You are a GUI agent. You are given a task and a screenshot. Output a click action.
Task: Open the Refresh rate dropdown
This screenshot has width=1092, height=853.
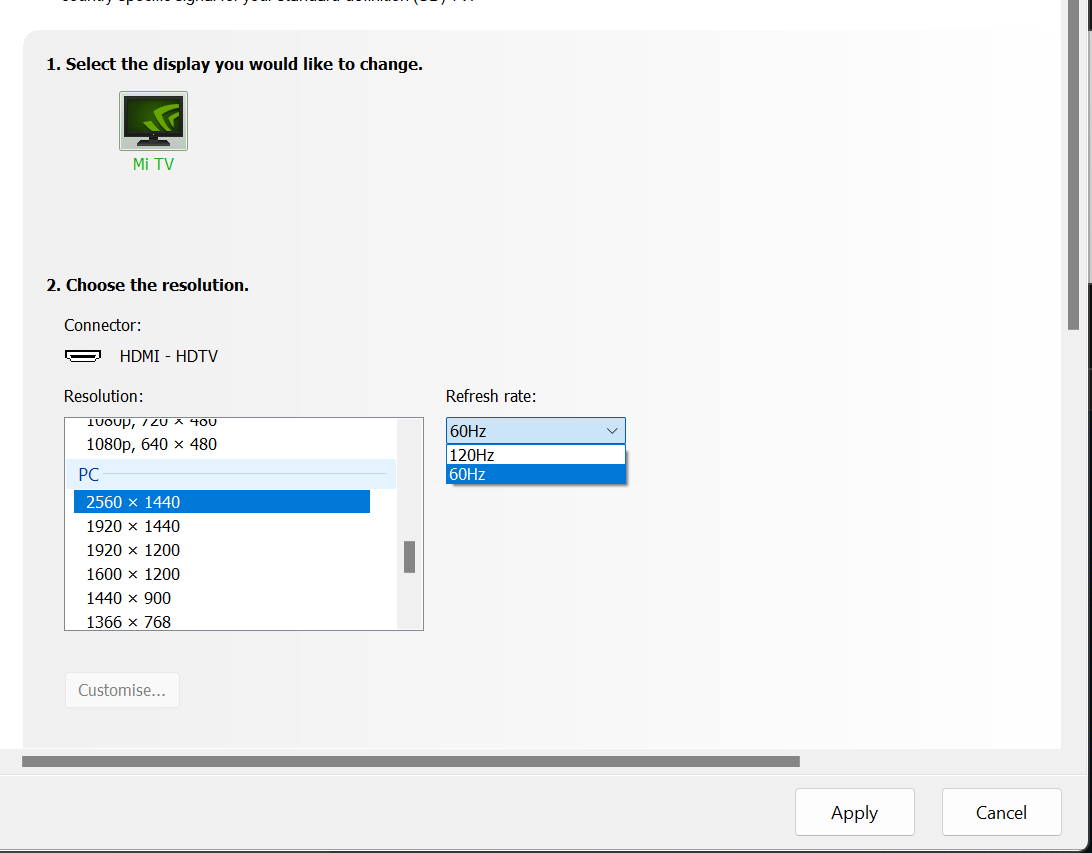(536, 431)
